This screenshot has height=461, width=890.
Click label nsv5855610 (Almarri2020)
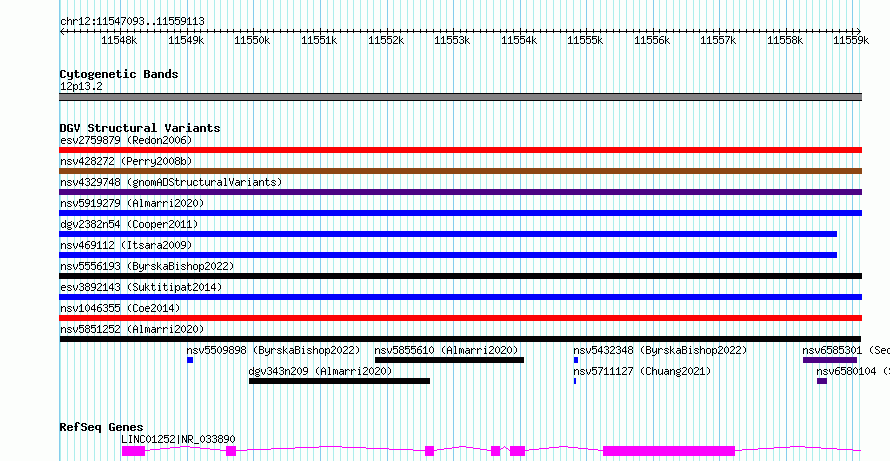[447, 350]
